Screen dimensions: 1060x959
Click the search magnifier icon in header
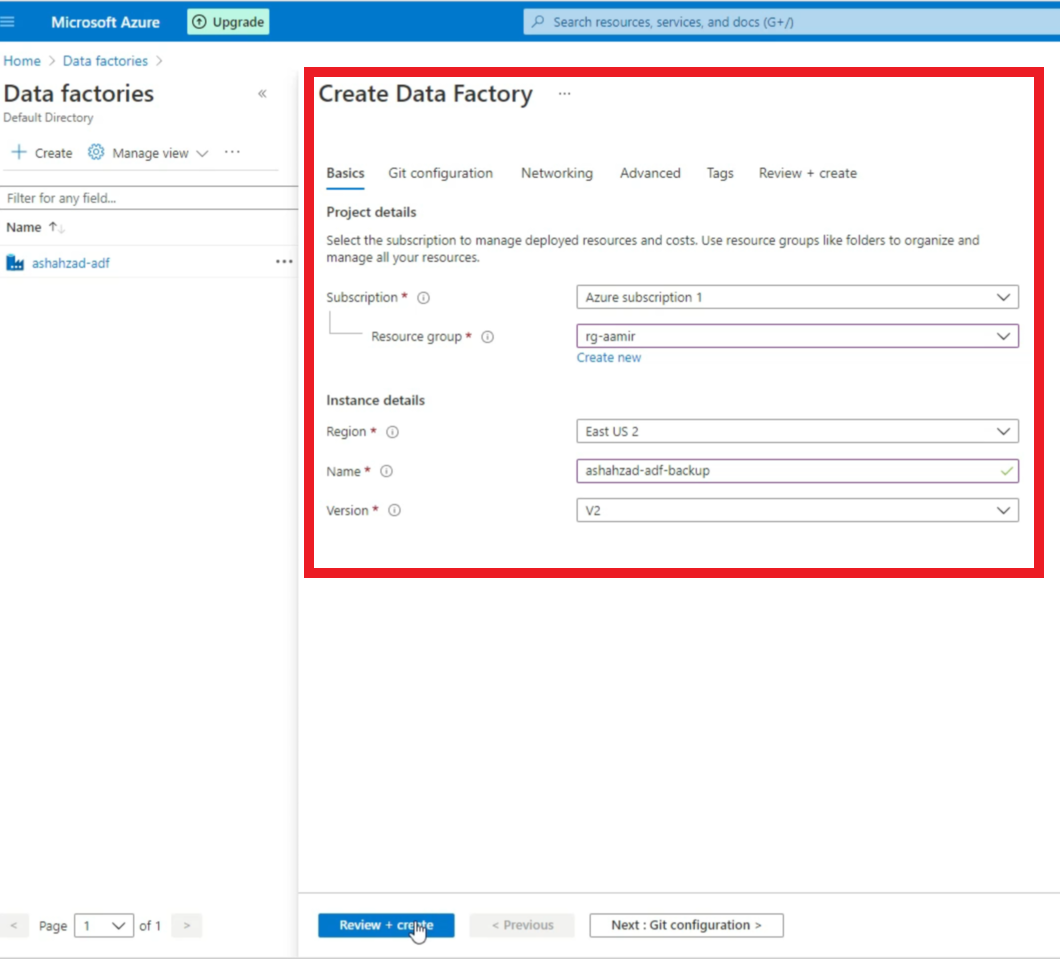click(x=538, y=22)
